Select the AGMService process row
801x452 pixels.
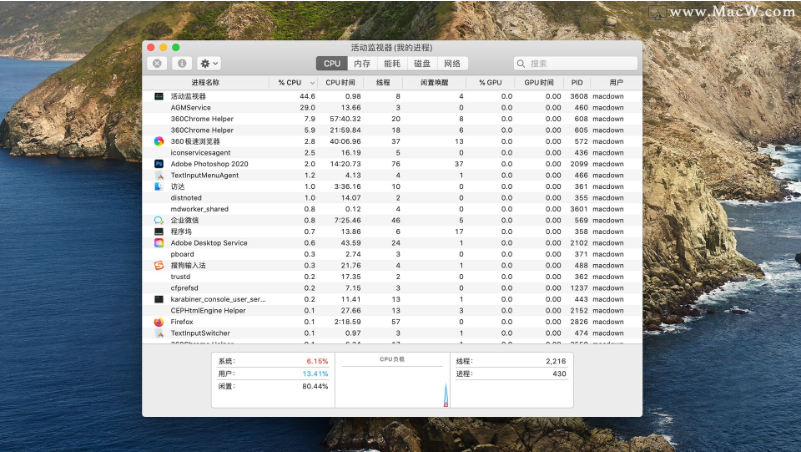click(x=392, y=107)
